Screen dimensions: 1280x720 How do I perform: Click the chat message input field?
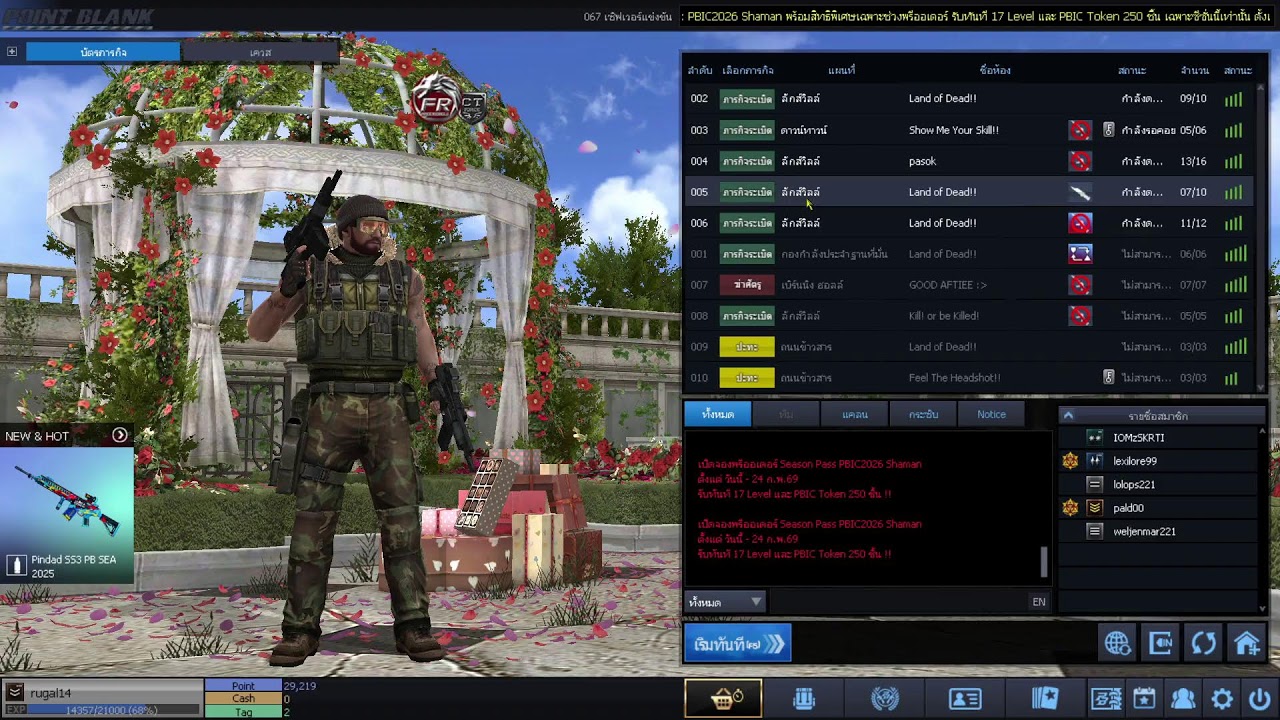click(897, 602)
